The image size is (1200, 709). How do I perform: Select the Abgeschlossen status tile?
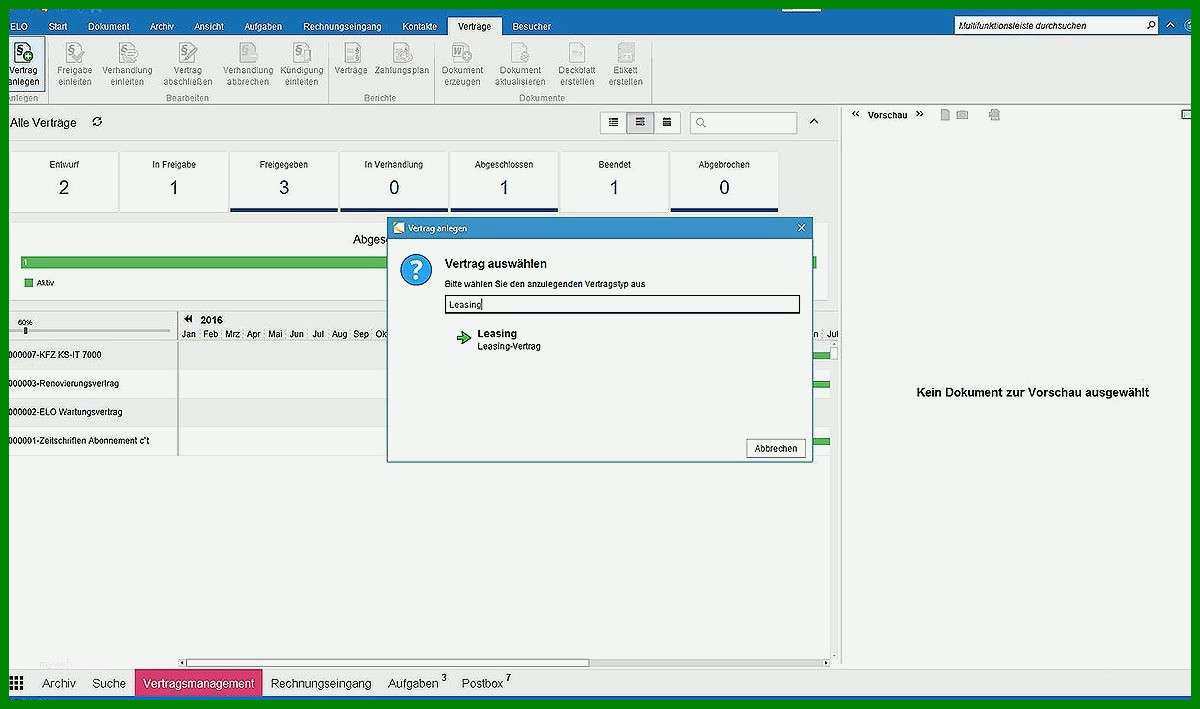tap(504, 181)
